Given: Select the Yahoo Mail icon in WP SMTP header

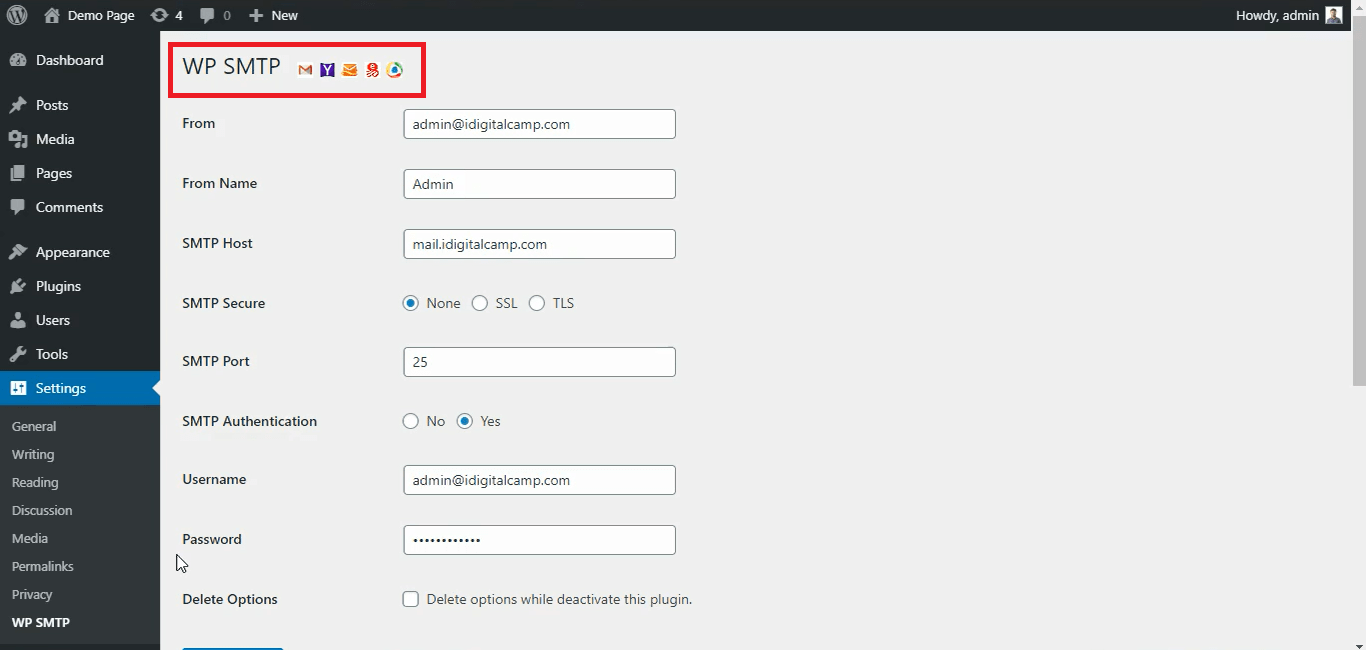Looking at the screenshot, I should 327,70.
